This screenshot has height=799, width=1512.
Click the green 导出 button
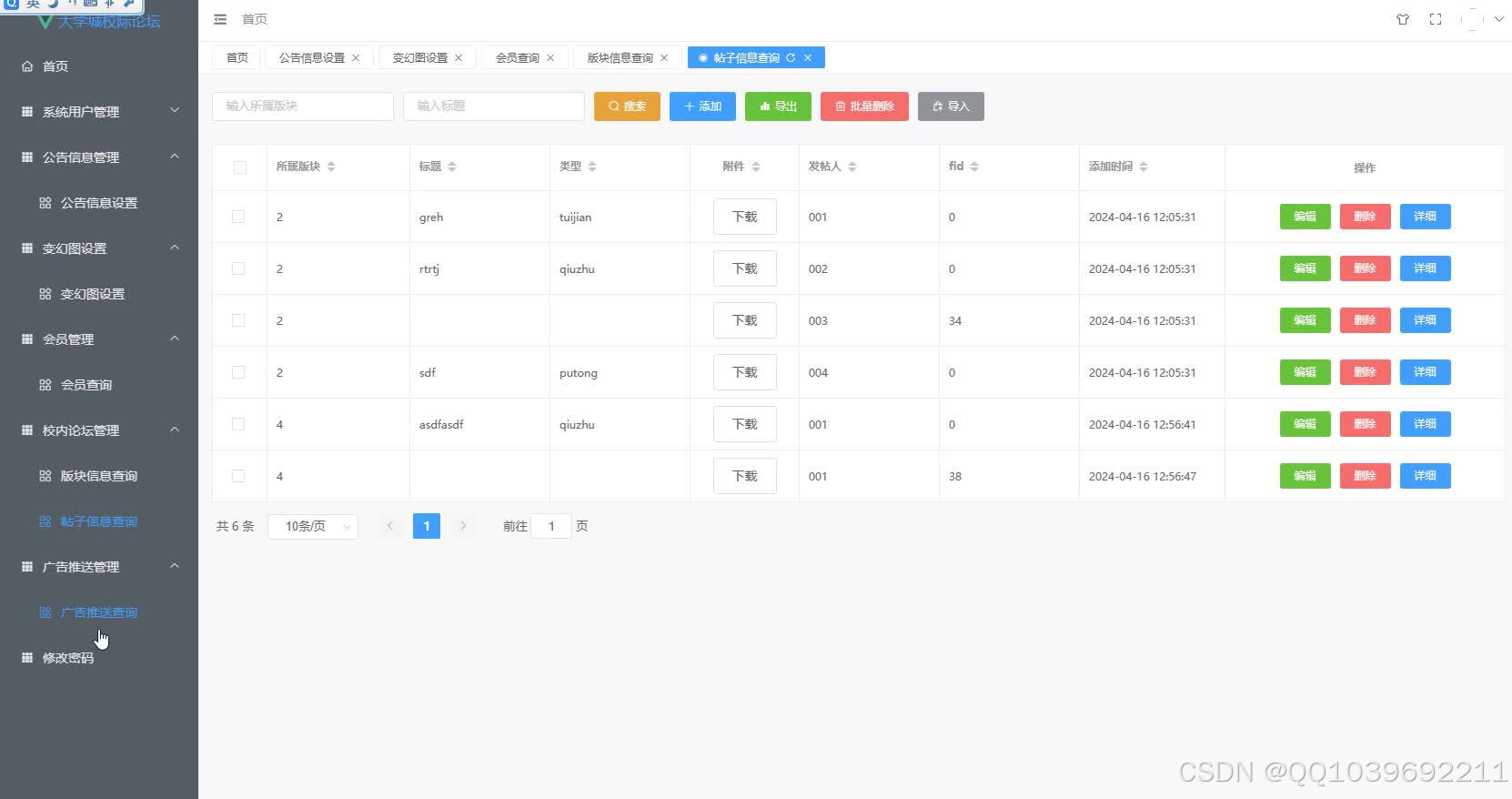(778, 106)
